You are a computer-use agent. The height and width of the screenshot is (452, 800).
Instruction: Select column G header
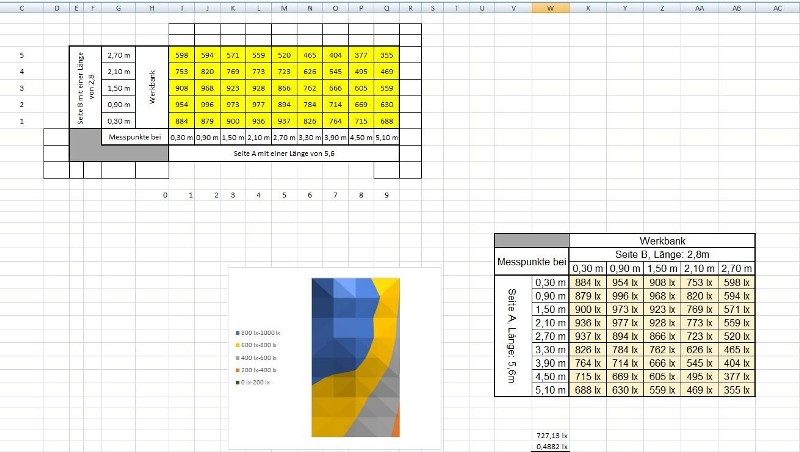[x=118, y=8]
